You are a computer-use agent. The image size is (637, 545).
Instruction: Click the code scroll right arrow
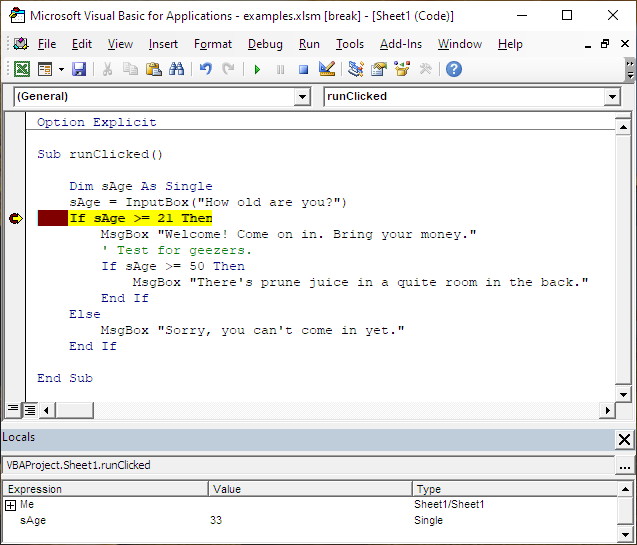tap(607, 410)
